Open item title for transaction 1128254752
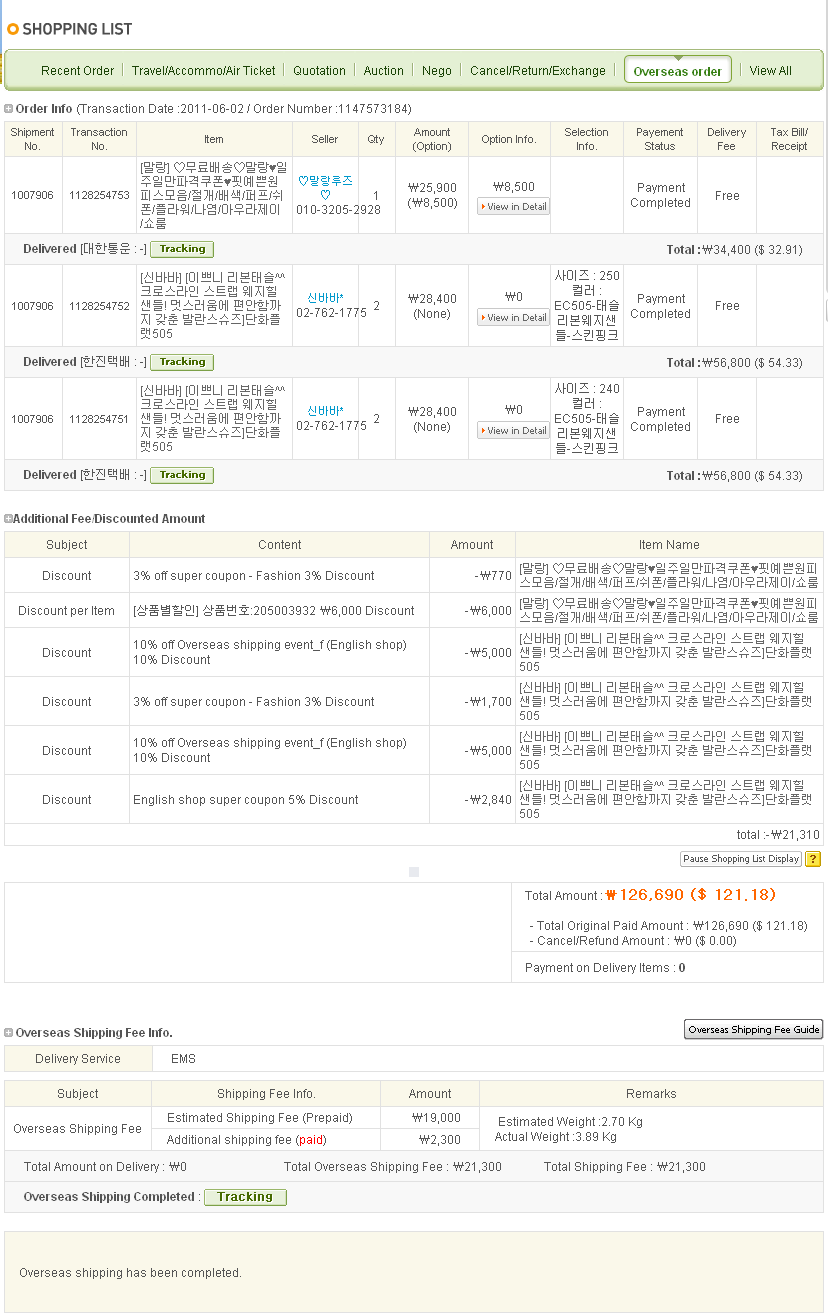The image size is (828, 1313). click(214, 306)
